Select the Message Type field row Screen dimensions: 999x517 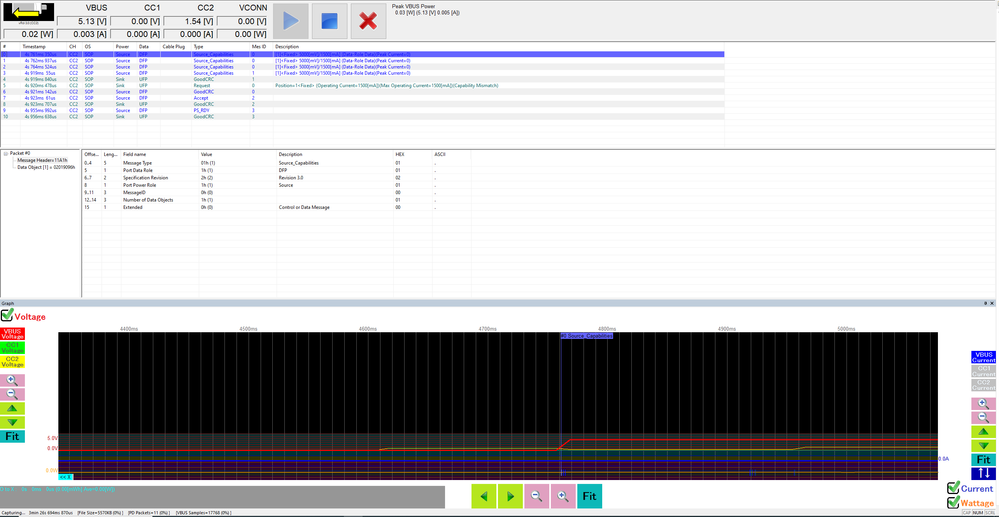(277, 163)
